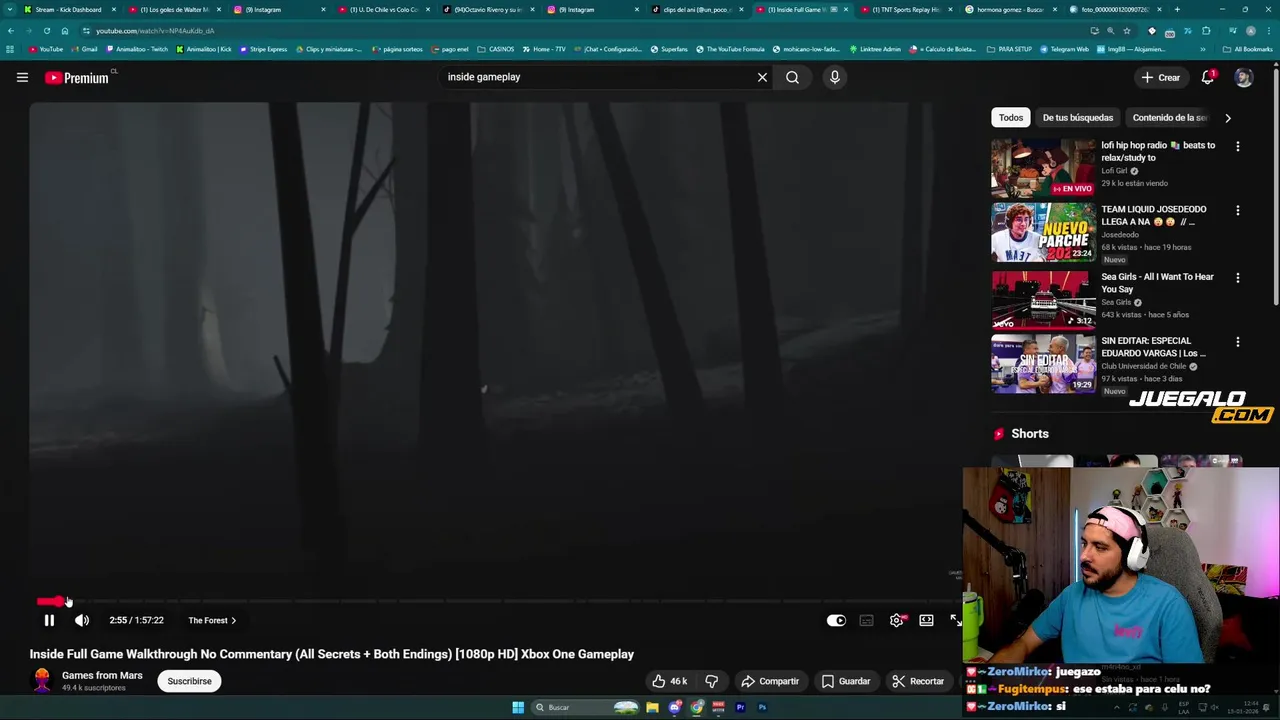Click the search magnifier button

(x=792, y=77)
